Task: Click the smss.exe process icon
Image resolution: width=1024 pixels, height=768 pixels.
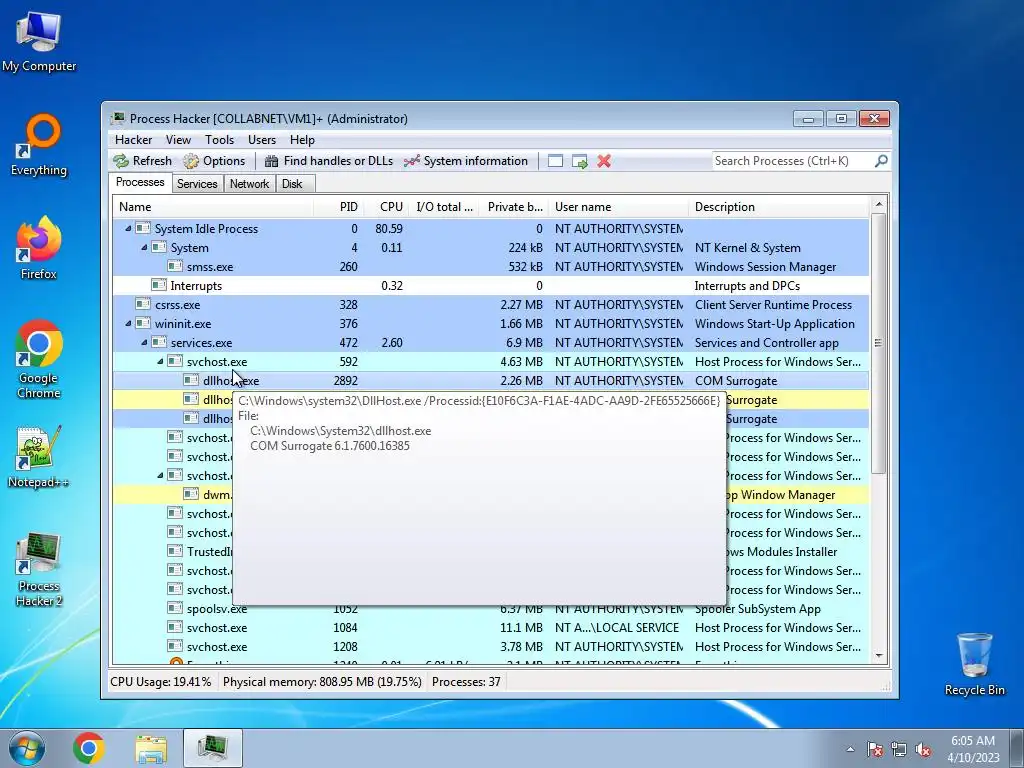Action: coord(175,266)
